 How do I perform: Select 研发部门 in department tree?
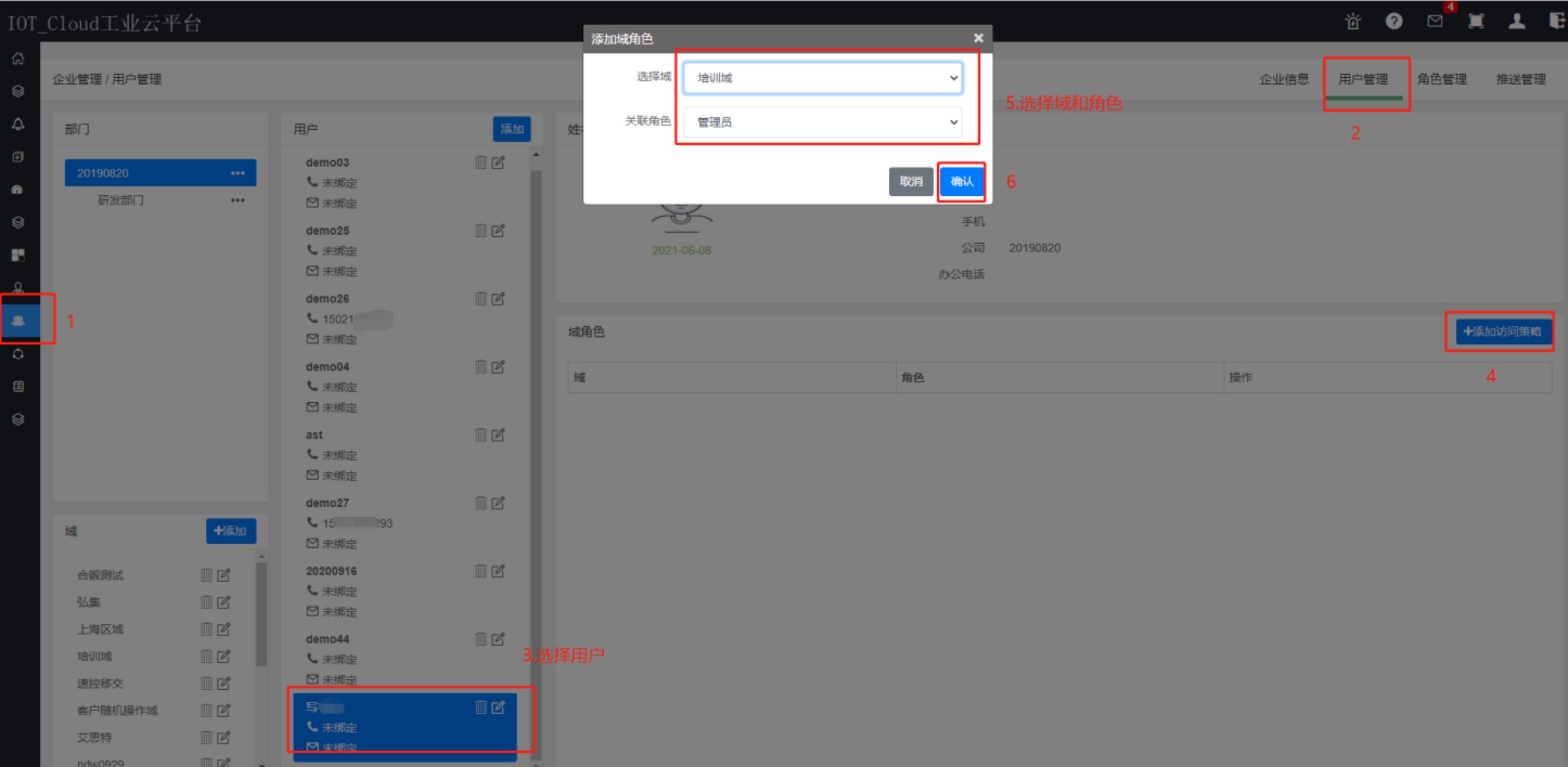tap(121, 200)
